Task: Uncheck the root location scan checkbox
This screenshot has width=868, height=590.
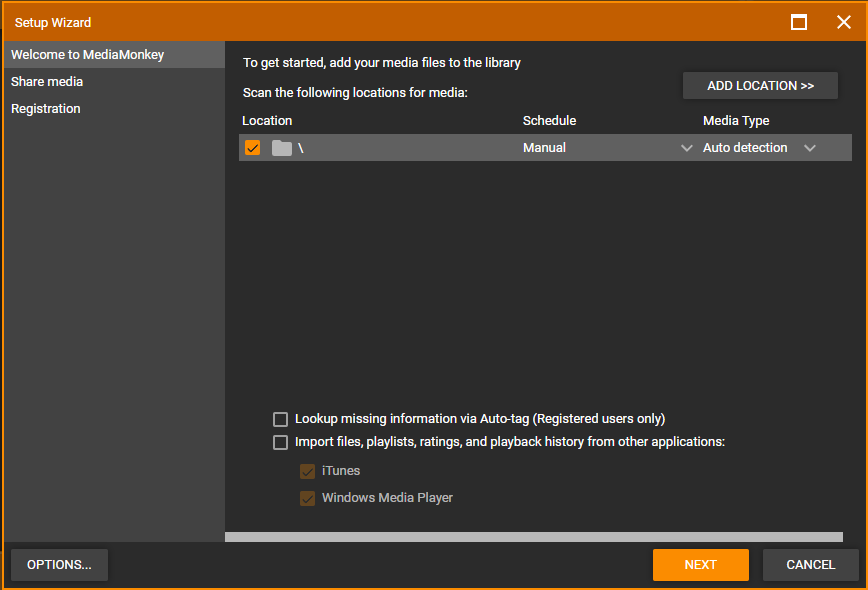Action: click(x=253, y=148)
